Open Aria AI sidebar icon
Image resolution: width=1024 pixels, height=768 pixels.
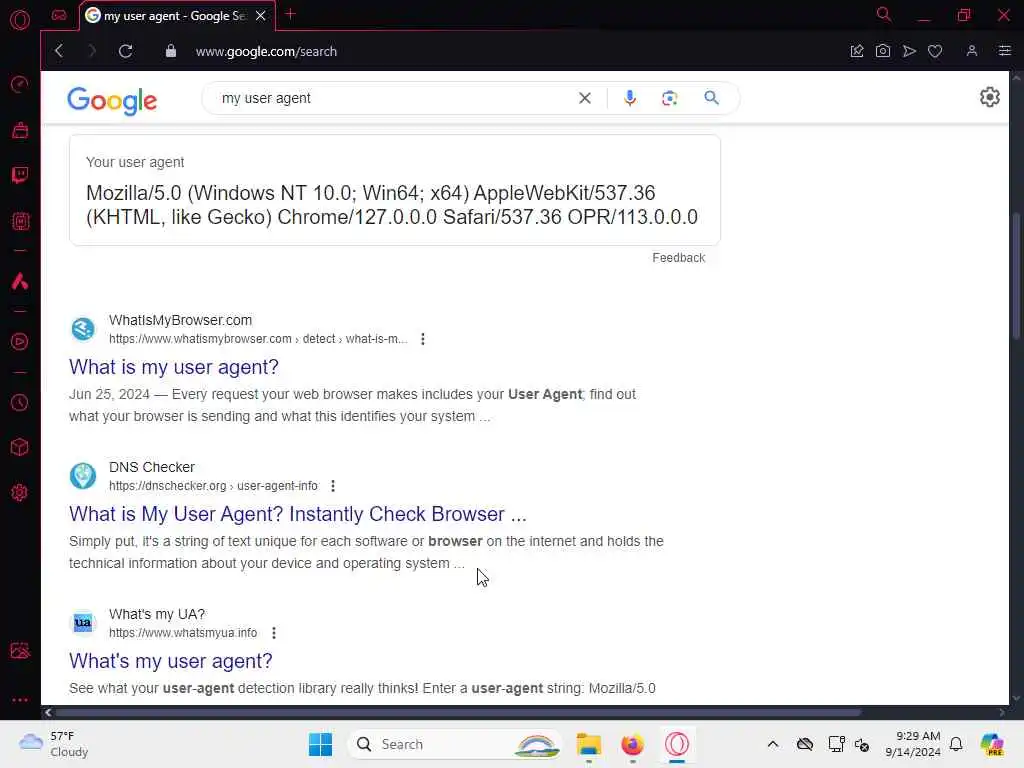pos(20,281)
